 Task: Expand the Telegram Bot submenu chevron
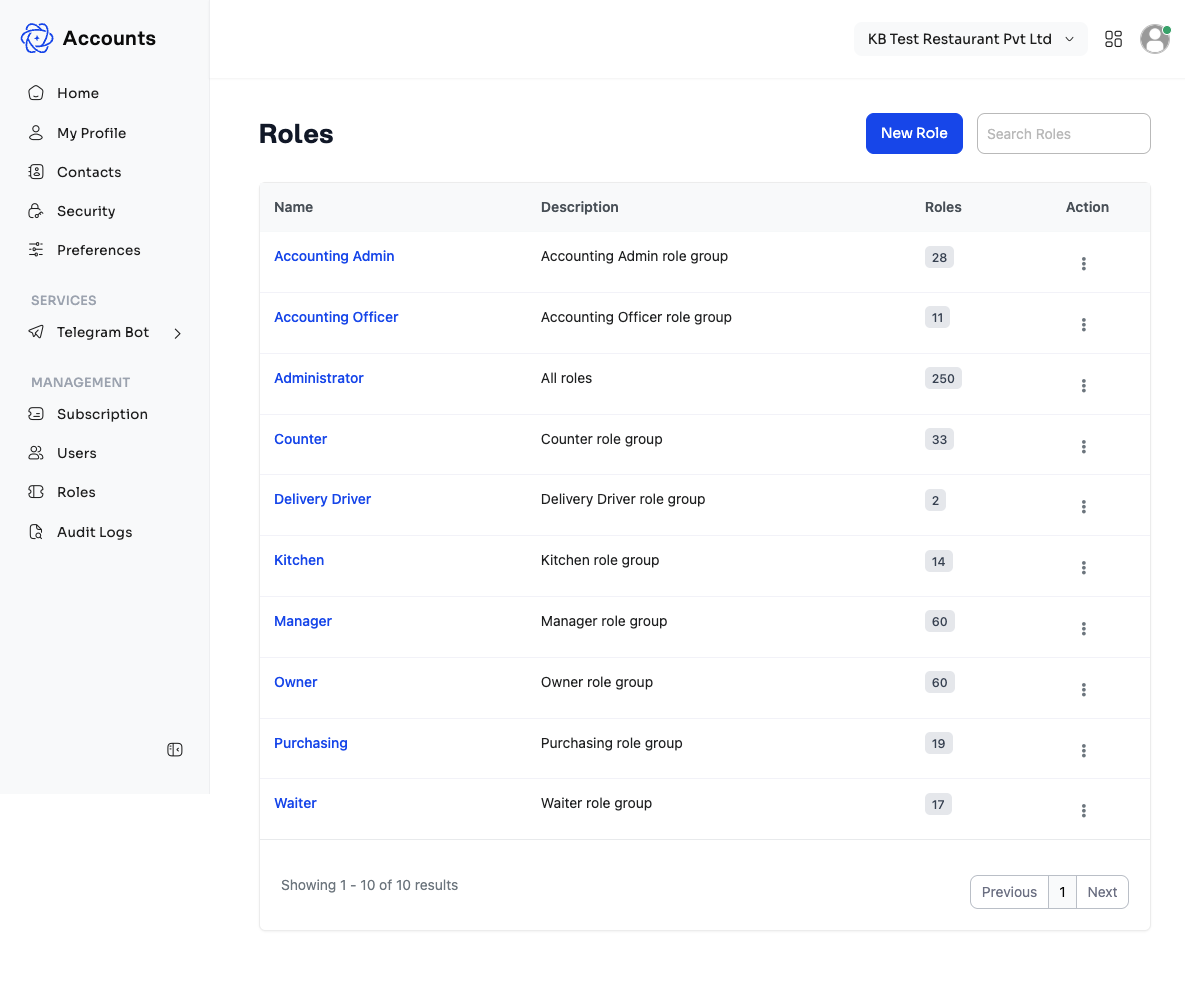point(178,333)
